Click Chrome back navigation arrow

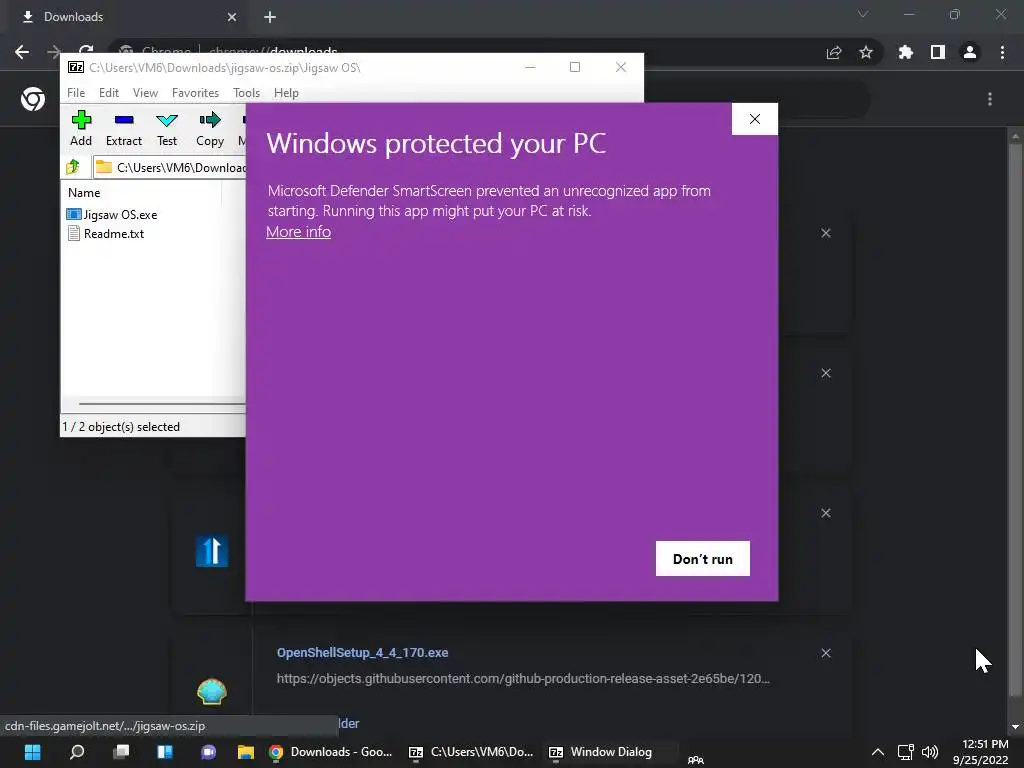point(22,52)
